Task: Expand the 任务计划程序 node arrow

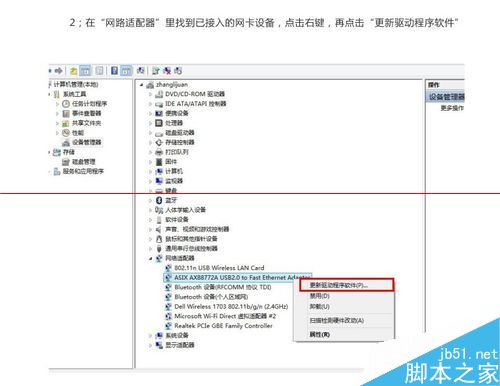Action: pos(57,104)
